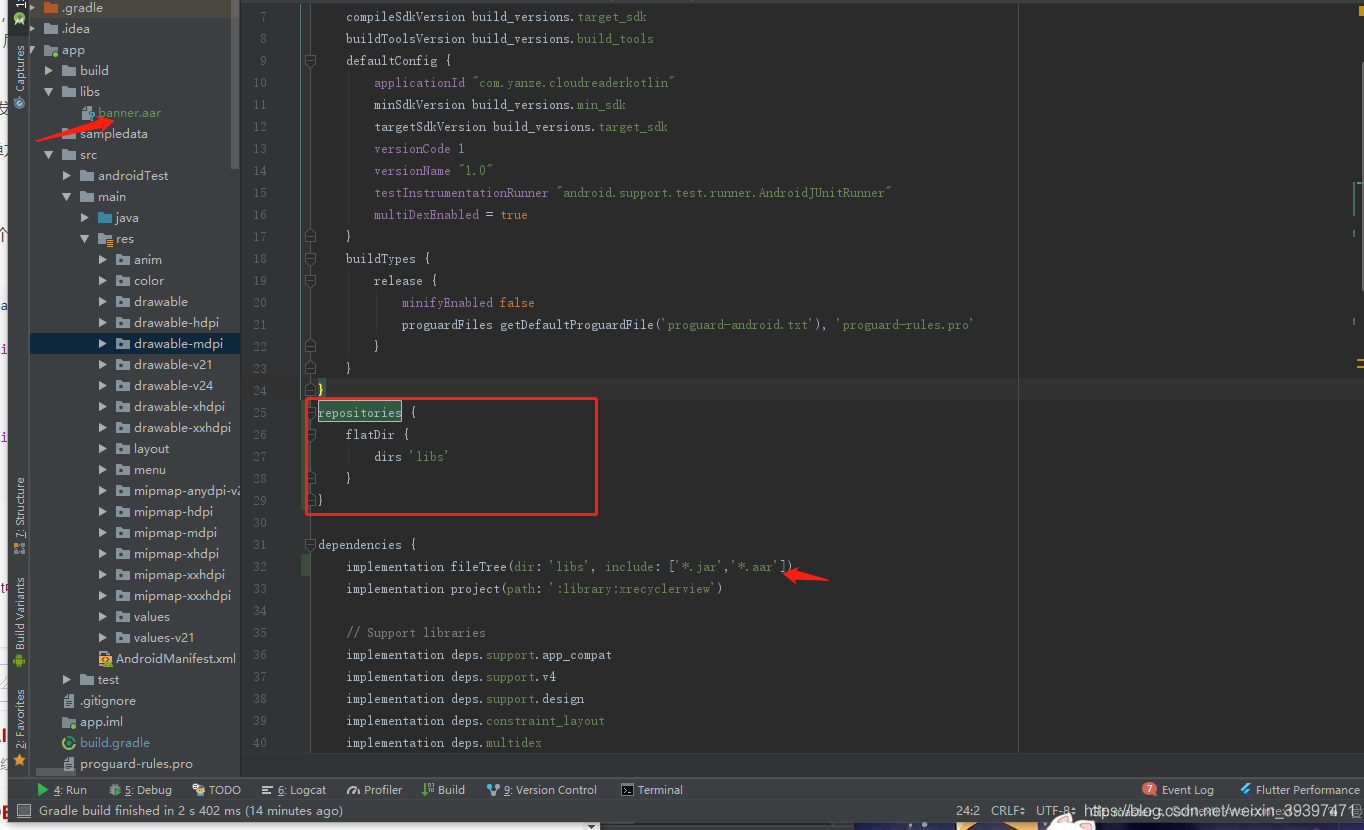Viewport: 1364px width, 830px height.
Task: Click the values folder icon
Action: [123, 617]
